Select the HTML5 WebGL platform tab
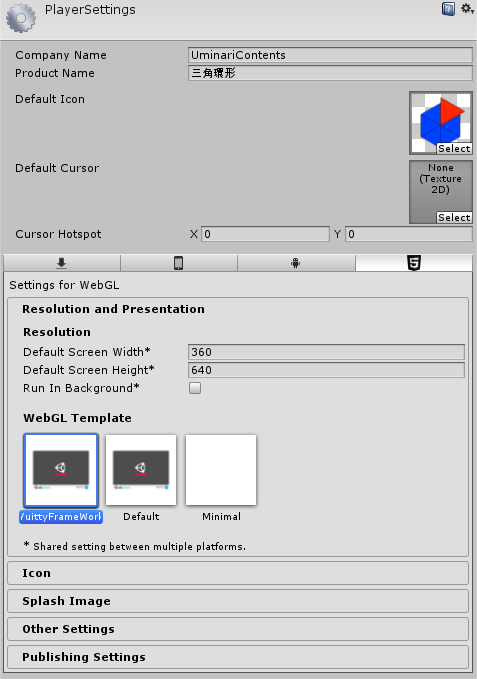The width and height of the screenshot is (477, 679). click(414, 263)
